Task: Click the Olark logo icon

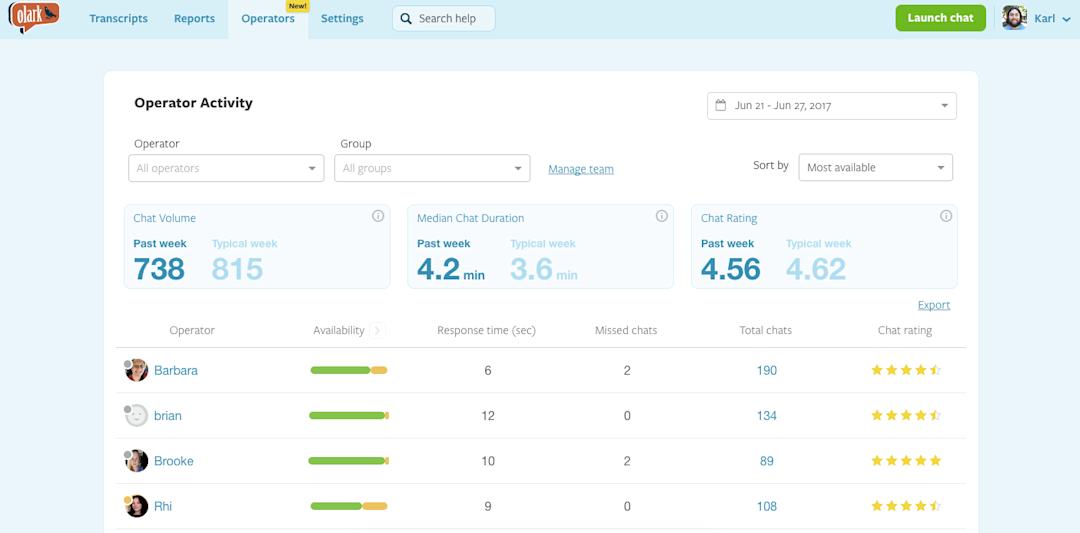Action: pos(34,17)
